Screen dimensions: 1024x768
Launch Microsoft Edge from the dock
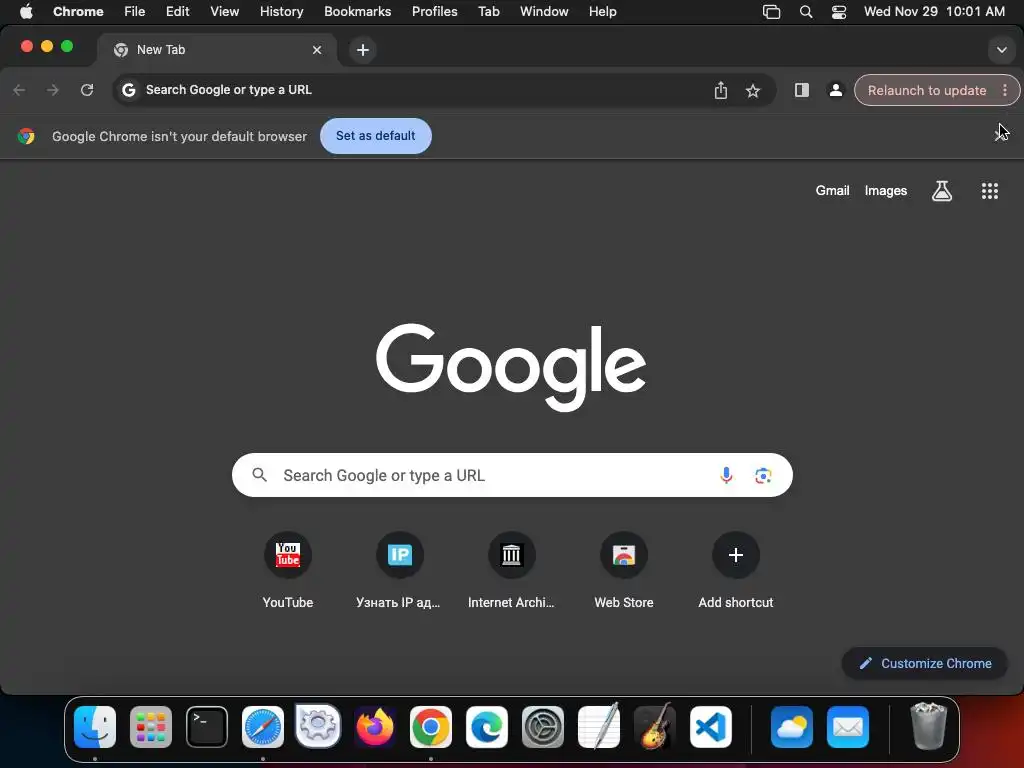coord(487,727)
